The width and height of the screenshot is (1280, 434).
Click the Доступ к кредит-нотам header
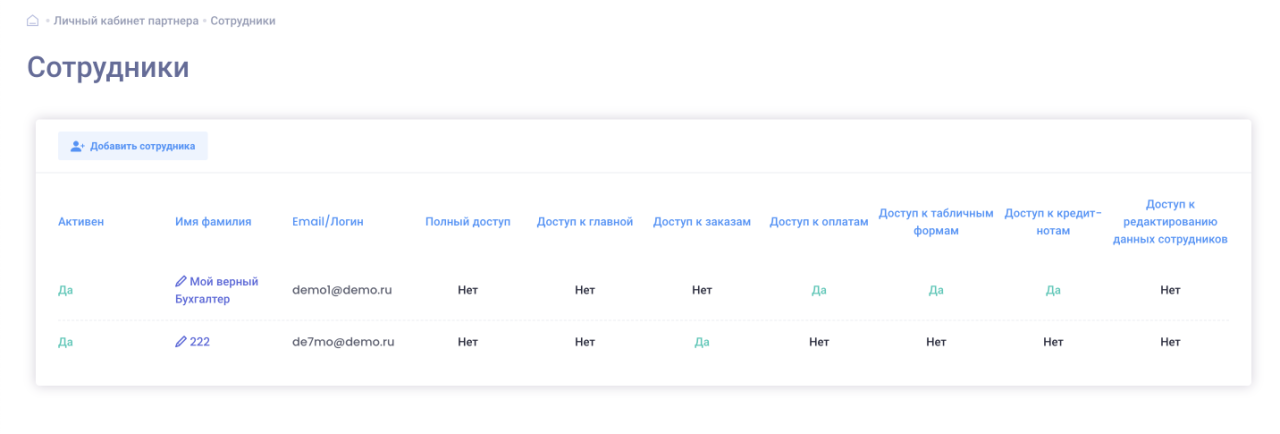click(x=1052, y=222)
